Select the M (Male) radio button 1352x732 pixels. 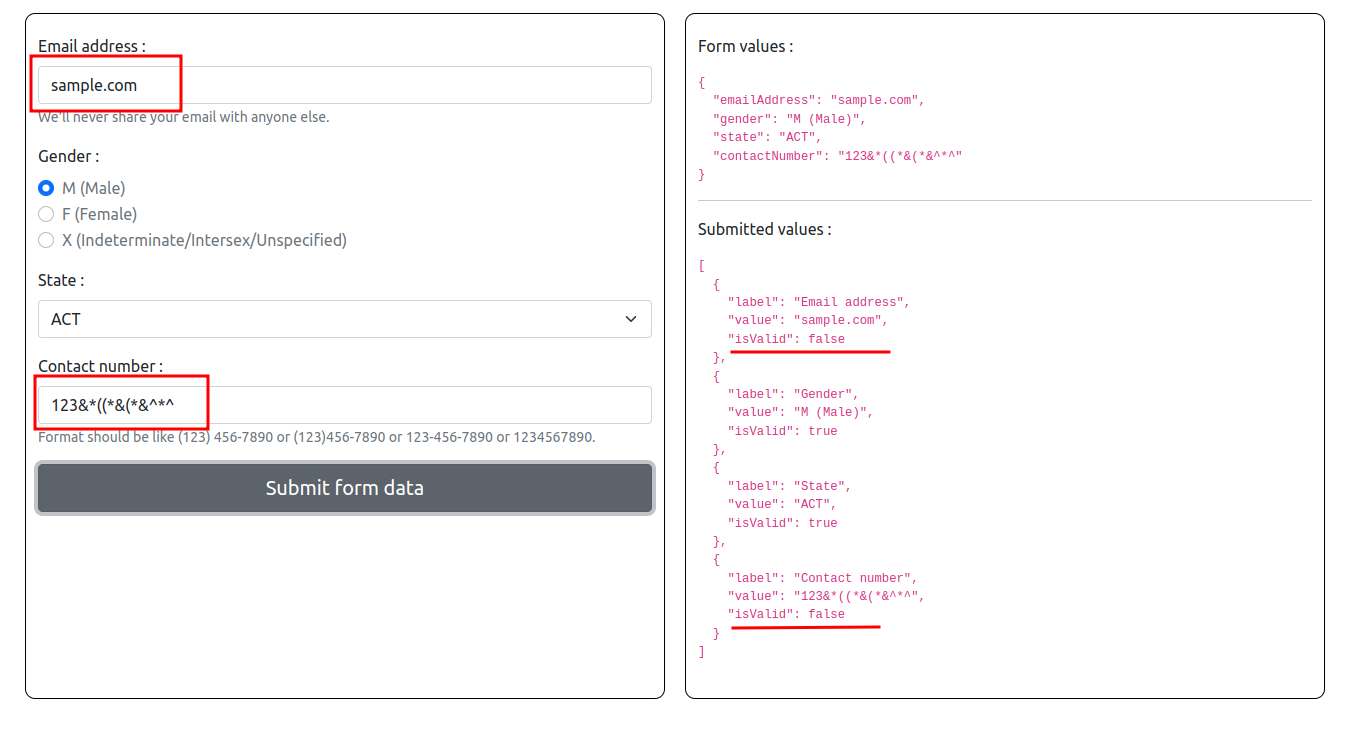pyautogui.click(x=46, y=187)
